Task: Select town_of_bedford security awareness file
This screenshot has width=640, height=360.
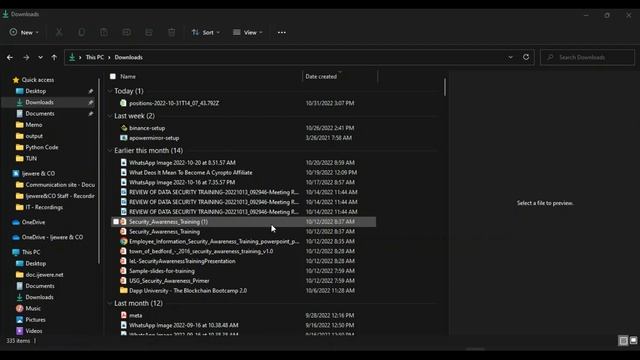Action: point(201,251)
